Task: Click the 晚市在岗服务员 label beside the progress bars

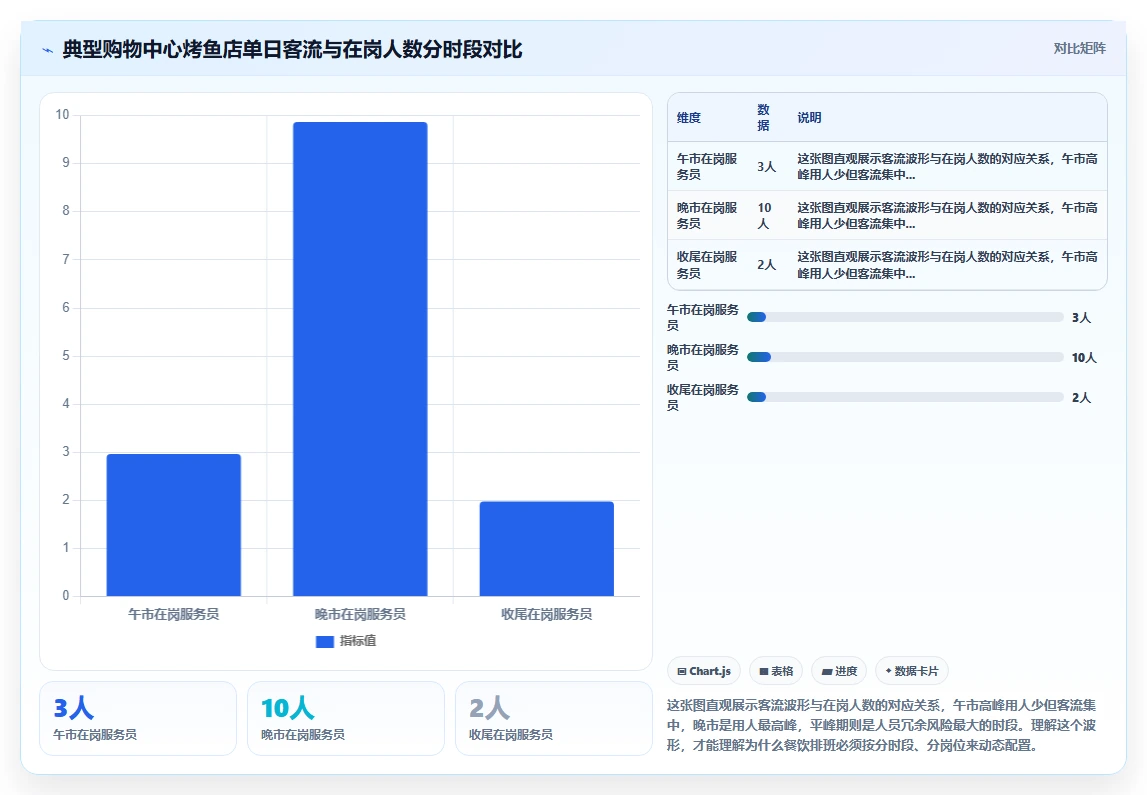Action: 703,358
